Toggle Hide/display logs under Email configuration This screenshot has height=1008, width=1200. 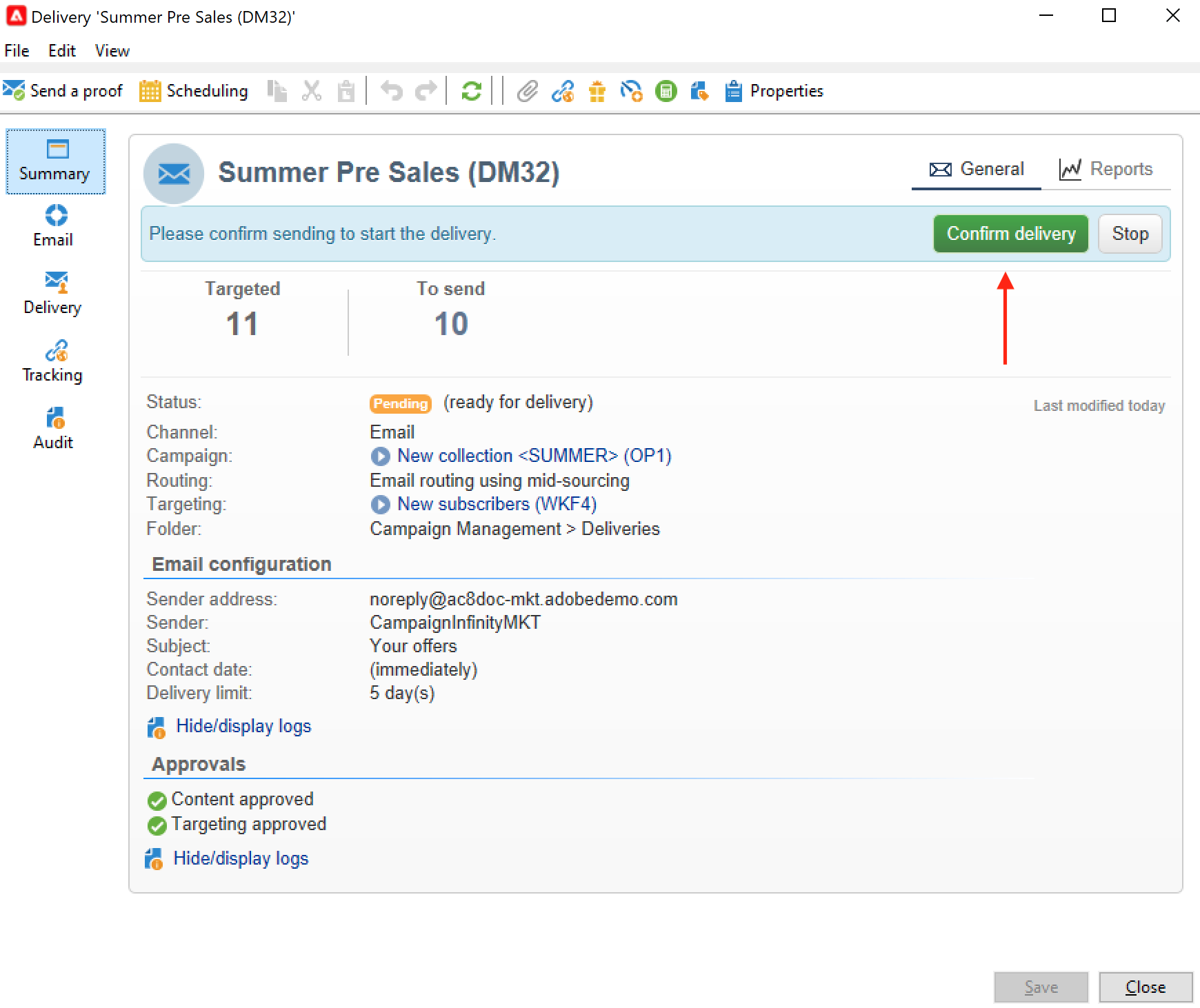[x=243, y=726]
